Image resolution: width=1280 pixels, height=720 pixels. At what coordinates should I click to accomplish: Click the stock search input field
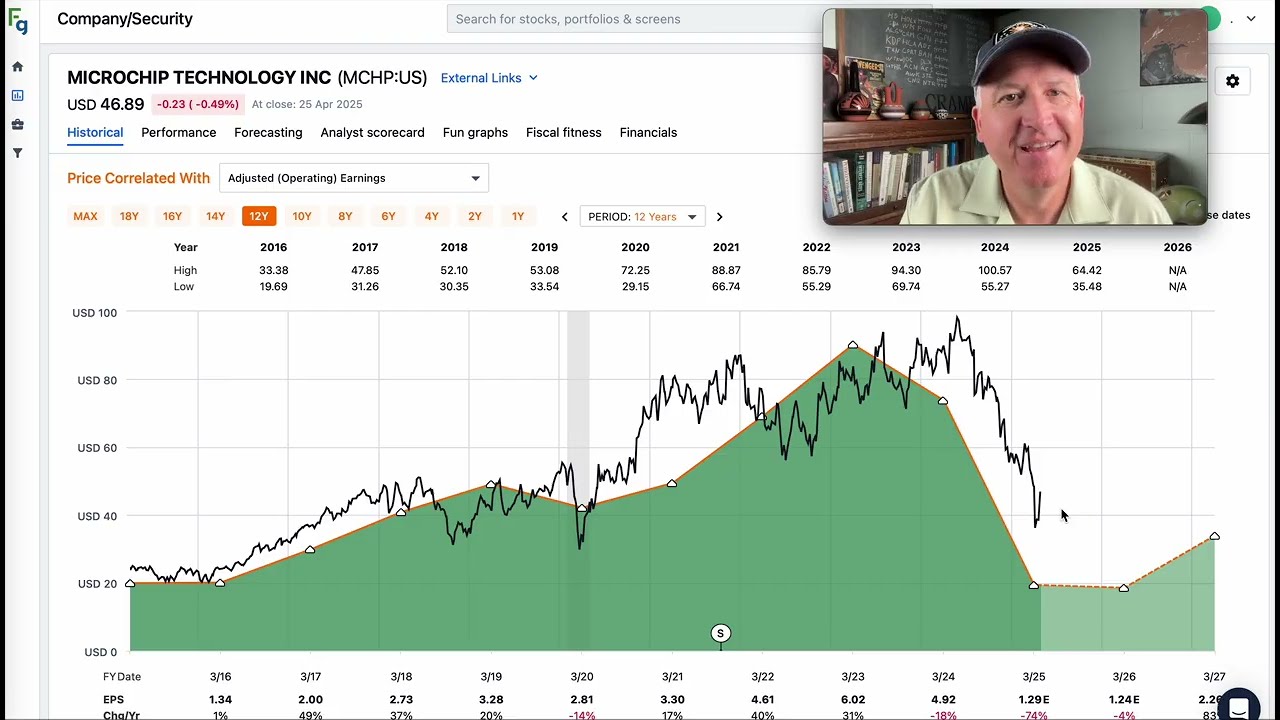point(635,19)
